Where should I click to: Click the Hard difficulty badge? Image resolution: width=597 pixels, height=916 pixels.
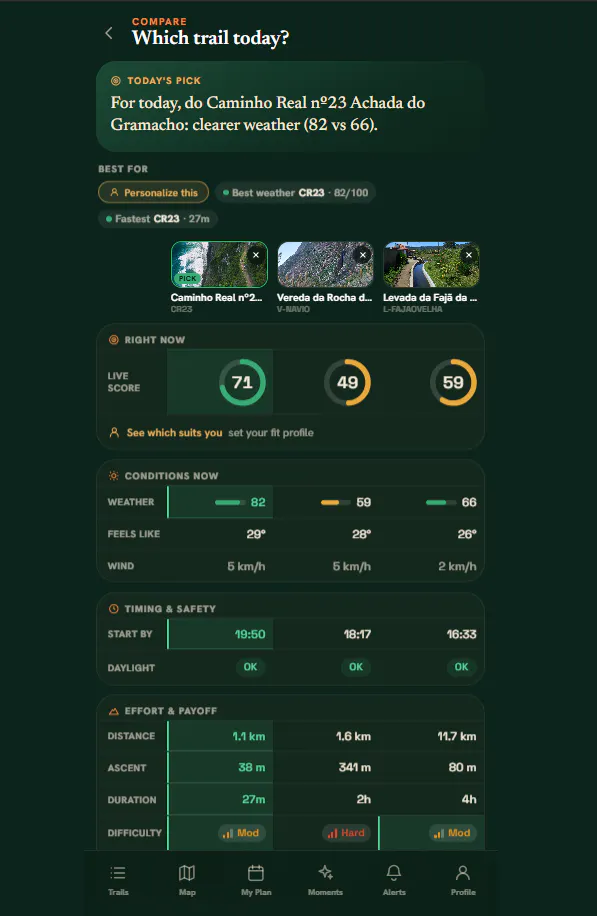click(346, 833)
